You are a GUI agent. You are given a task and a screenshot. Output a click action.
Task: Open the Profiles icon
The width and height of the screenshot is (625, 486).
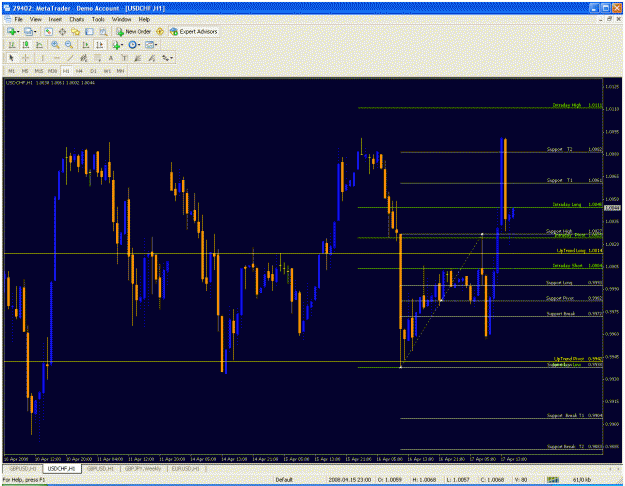(x=28, y=31)
